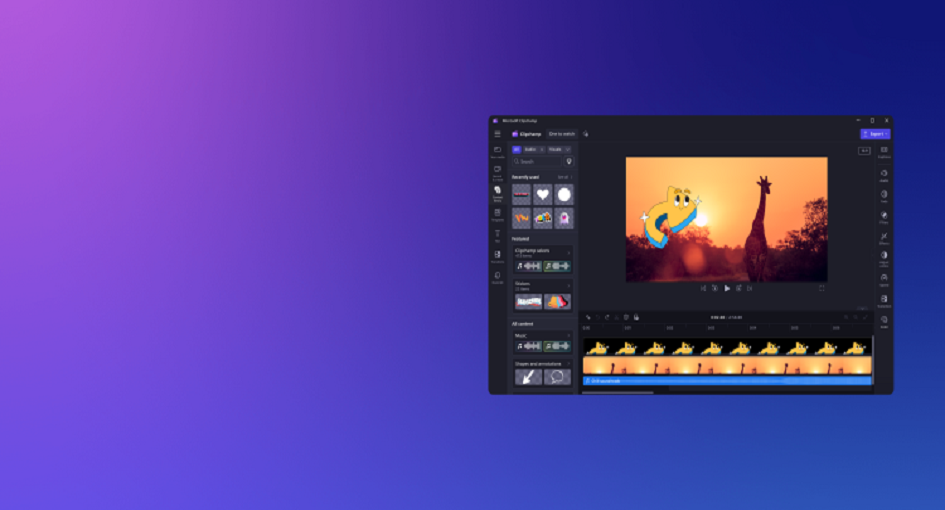Enter fullscreen preview mode
This screenshot has height=510, width=945.
tap(821, 288)
